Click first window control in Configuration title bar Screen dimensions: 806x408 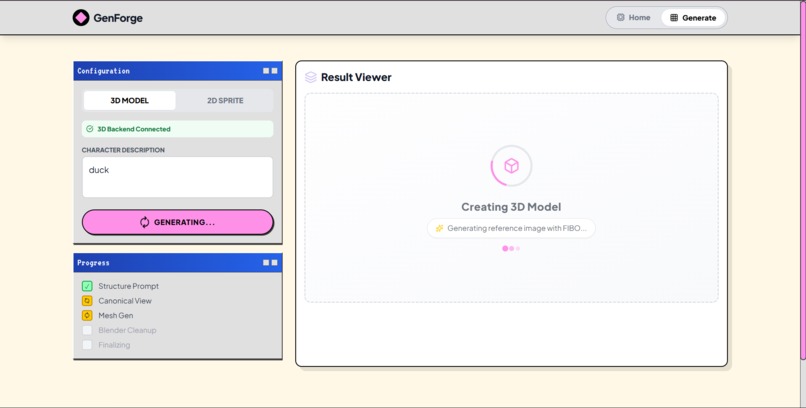[x=266, y=71]
